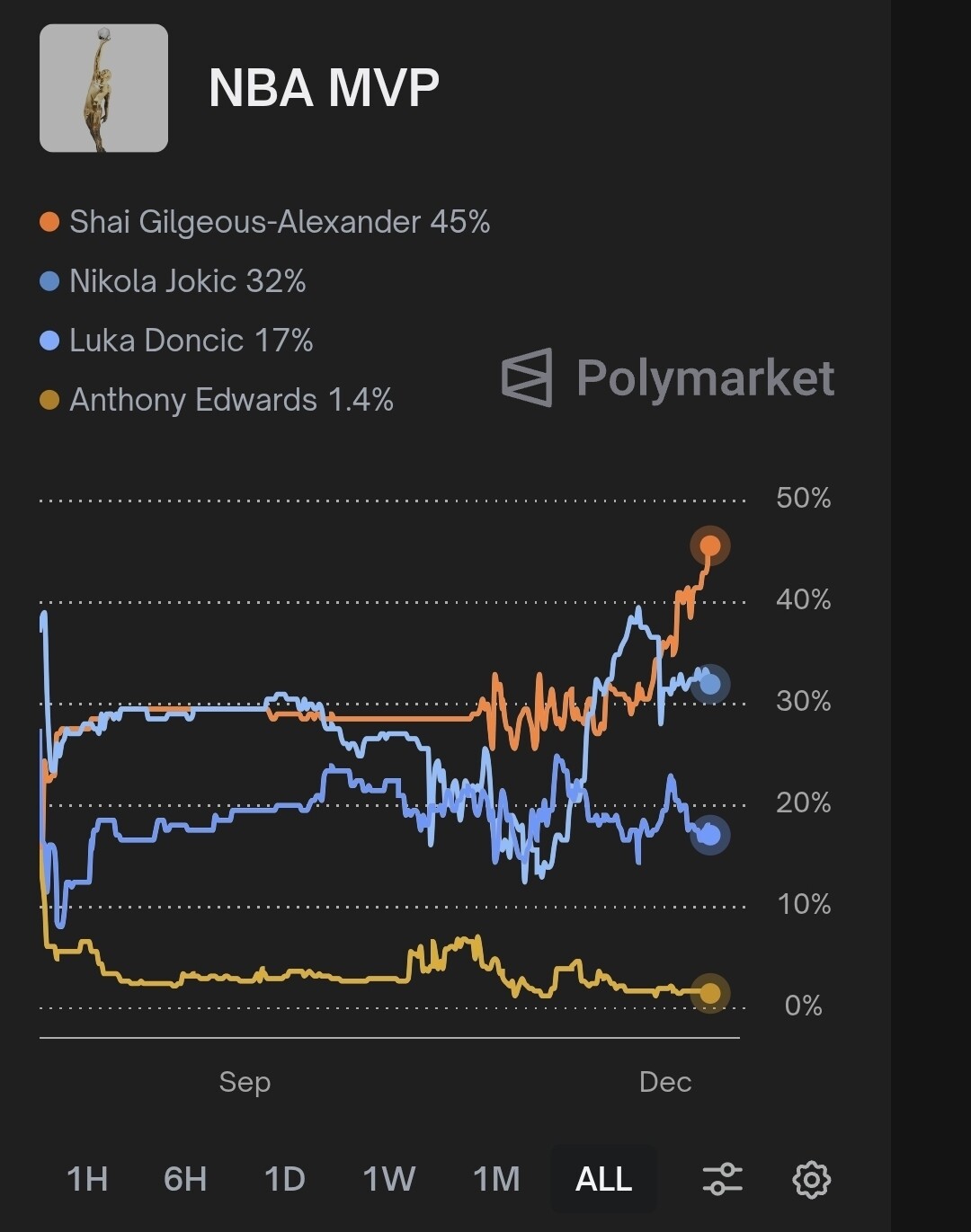Click the yellow Anthony Edwards legend dot
This screenshot has width=971, height=1232.
point(50,400)
